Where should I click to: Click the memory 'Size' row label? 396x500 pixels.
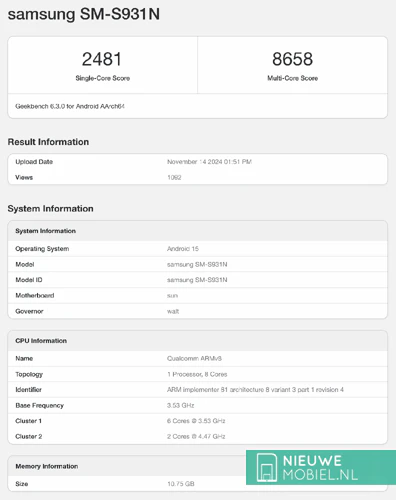[22, 484]
